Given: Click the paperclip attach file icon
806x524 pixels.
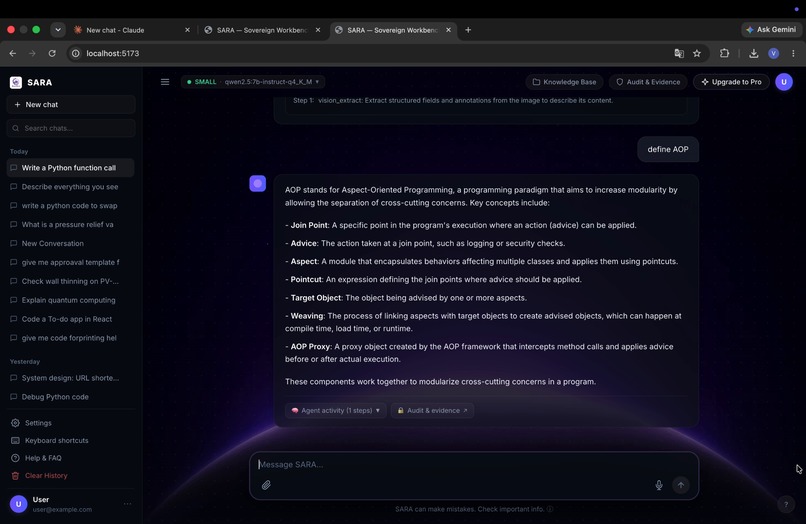Looking at the screenshot, I should tap(266, 485).
